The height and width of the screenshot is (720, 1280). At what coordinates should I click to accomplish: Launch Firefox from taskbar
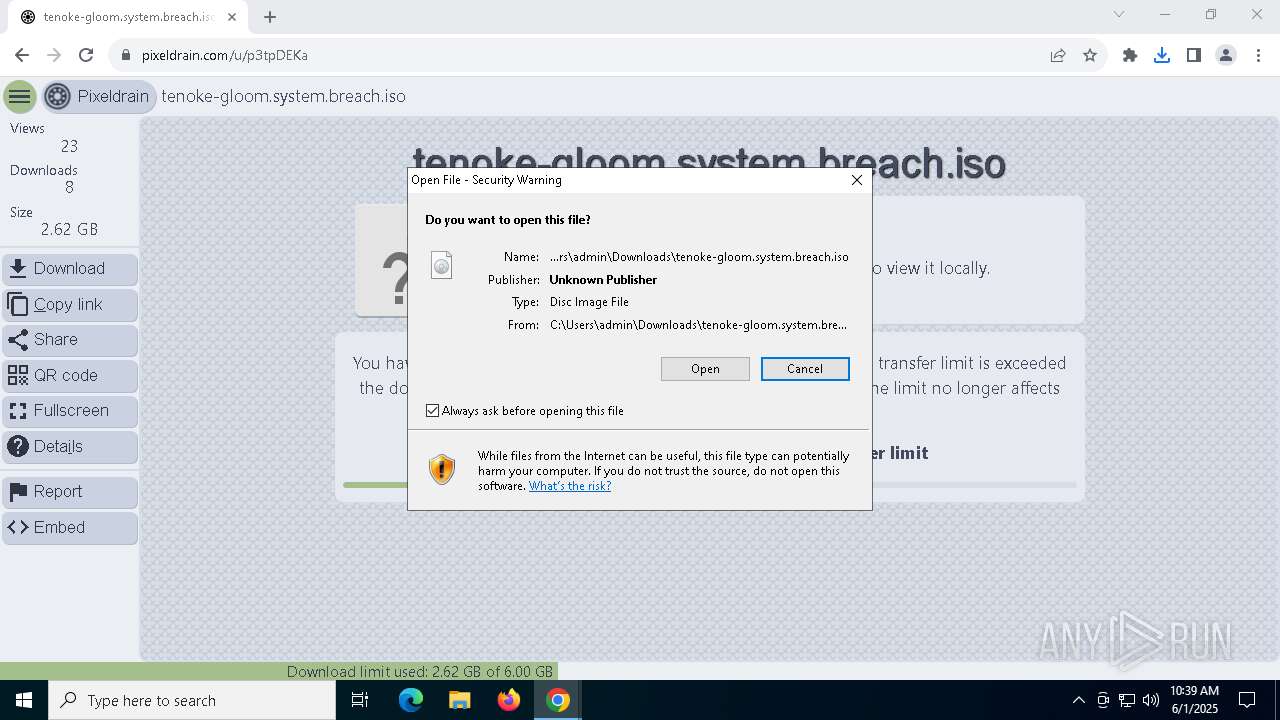point(509,700)
